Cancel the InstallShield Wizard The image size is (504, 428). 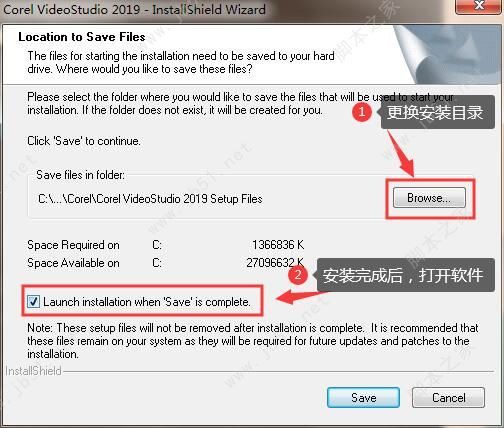(448, 397)
